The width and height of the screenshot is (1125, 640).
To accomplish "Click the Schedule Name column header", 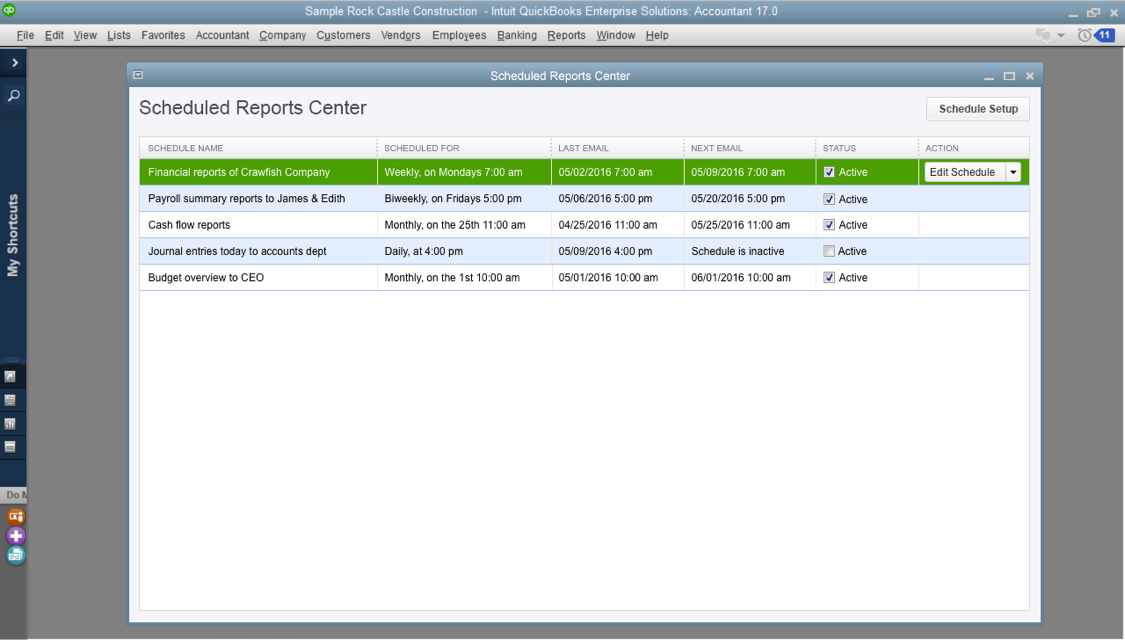I will pos(186,148).
